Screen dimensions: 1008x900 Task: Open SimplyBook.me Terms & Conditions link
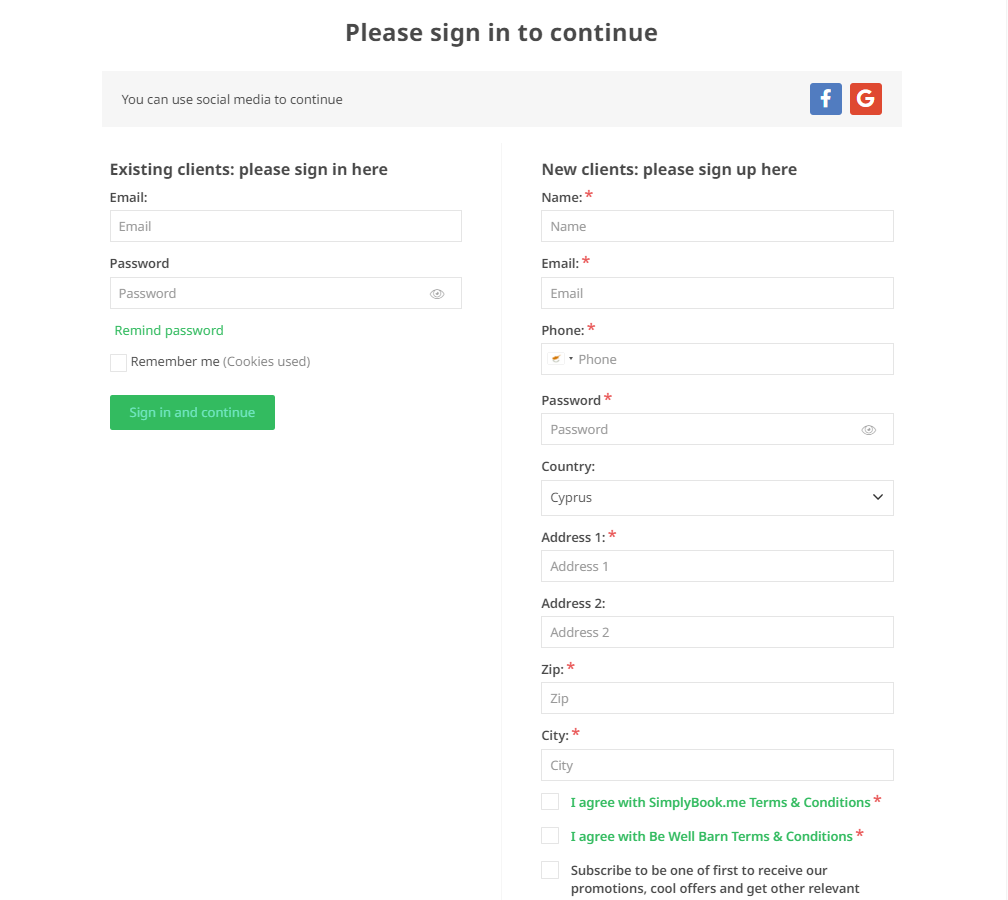[720, 802]
